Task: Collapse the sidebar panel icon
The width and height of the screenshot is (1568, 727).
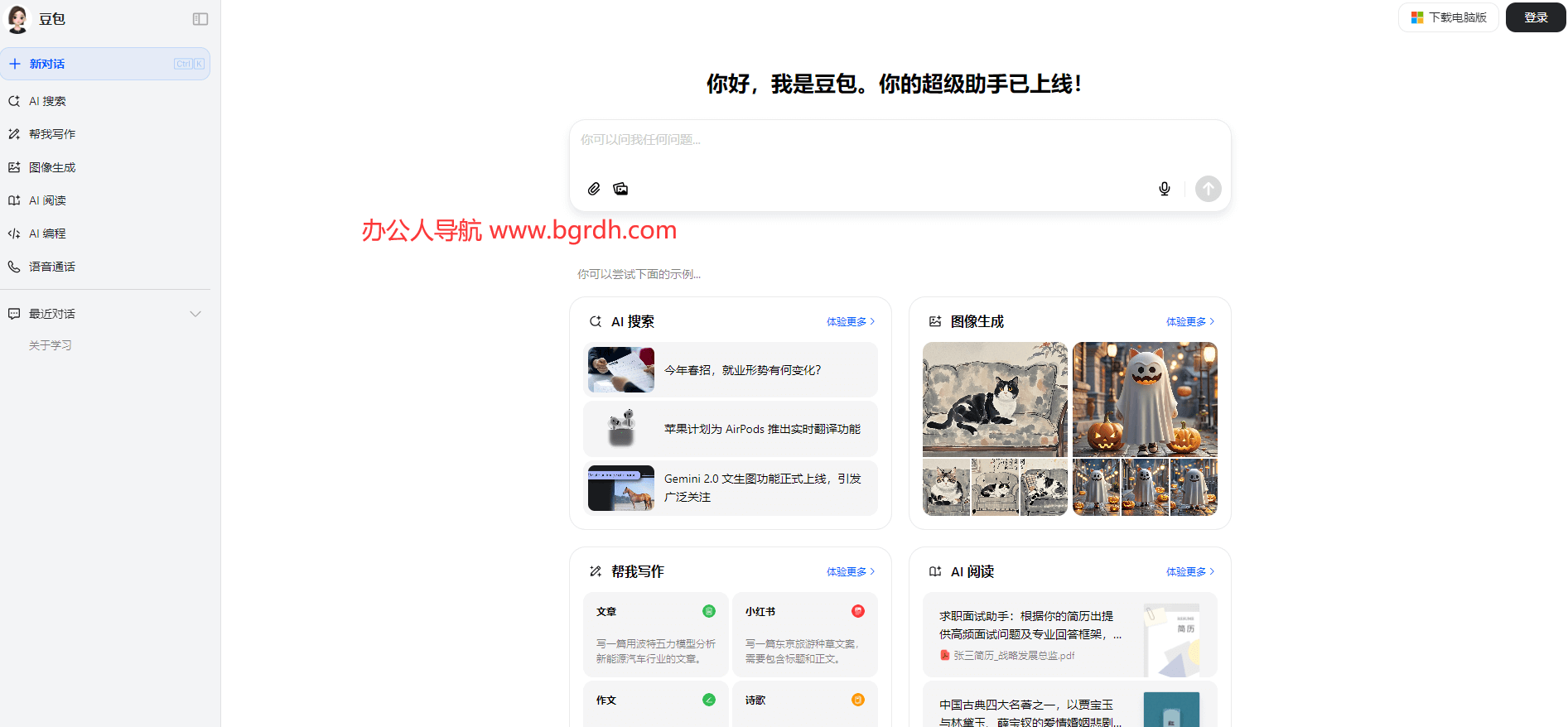Action: [x=200, y=19]
